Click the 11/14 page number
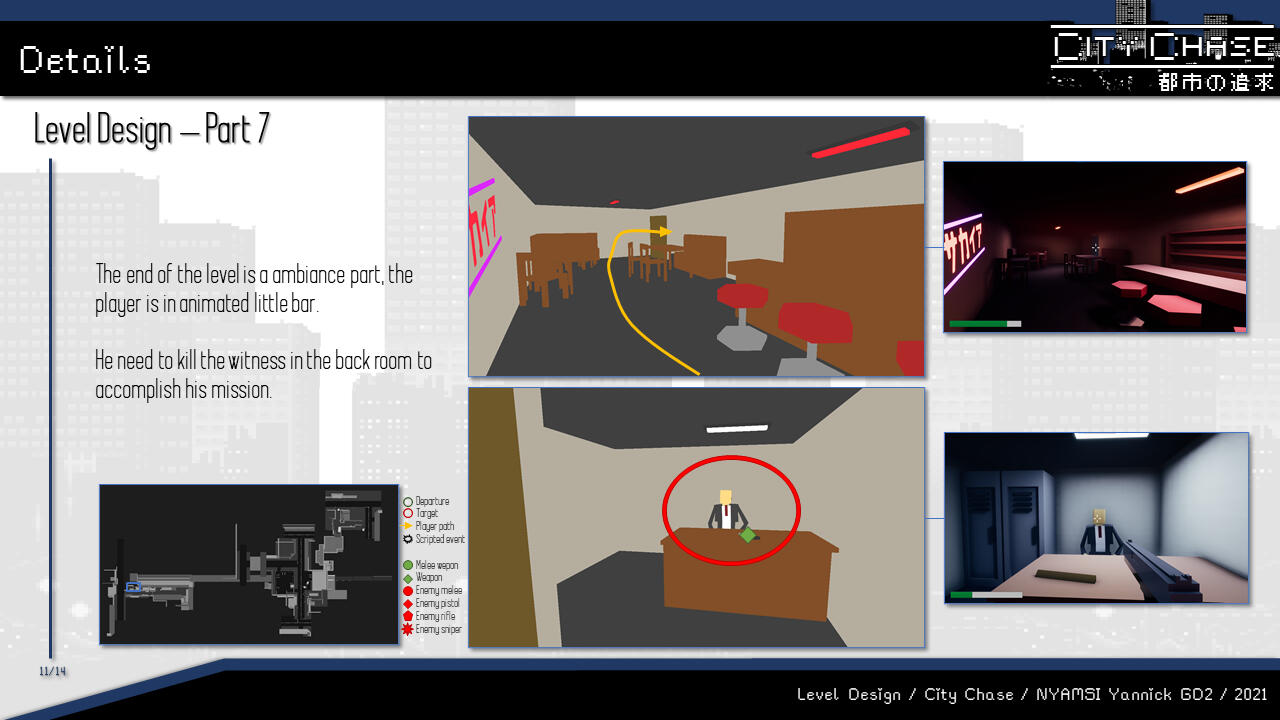This screenshot has height=720, width=1280. (x=52, y=671)
